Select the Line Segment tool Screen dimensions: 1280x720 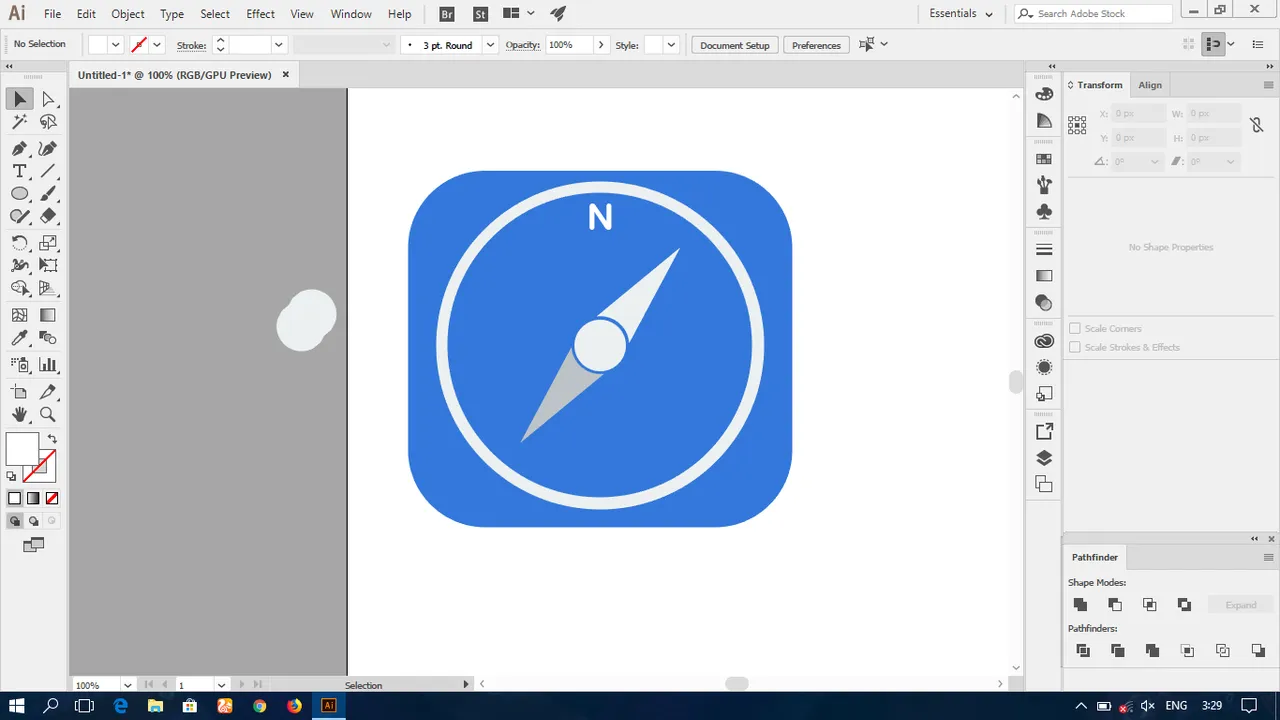click(x=48, y=171)
